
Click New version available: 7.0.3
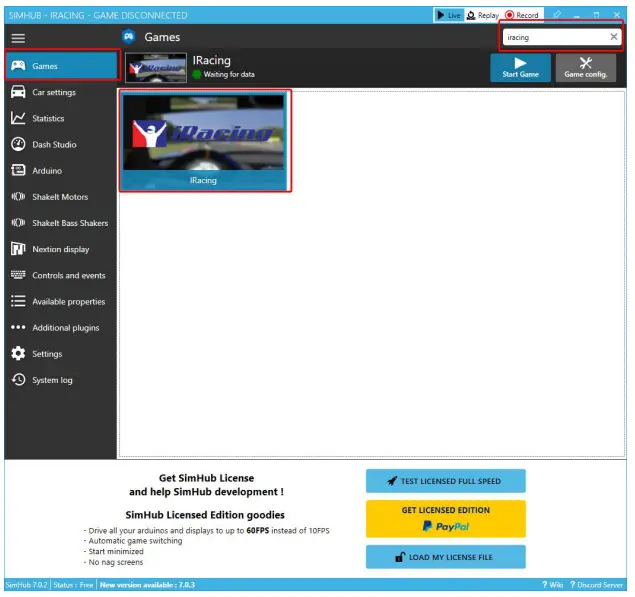click(147, 585)
